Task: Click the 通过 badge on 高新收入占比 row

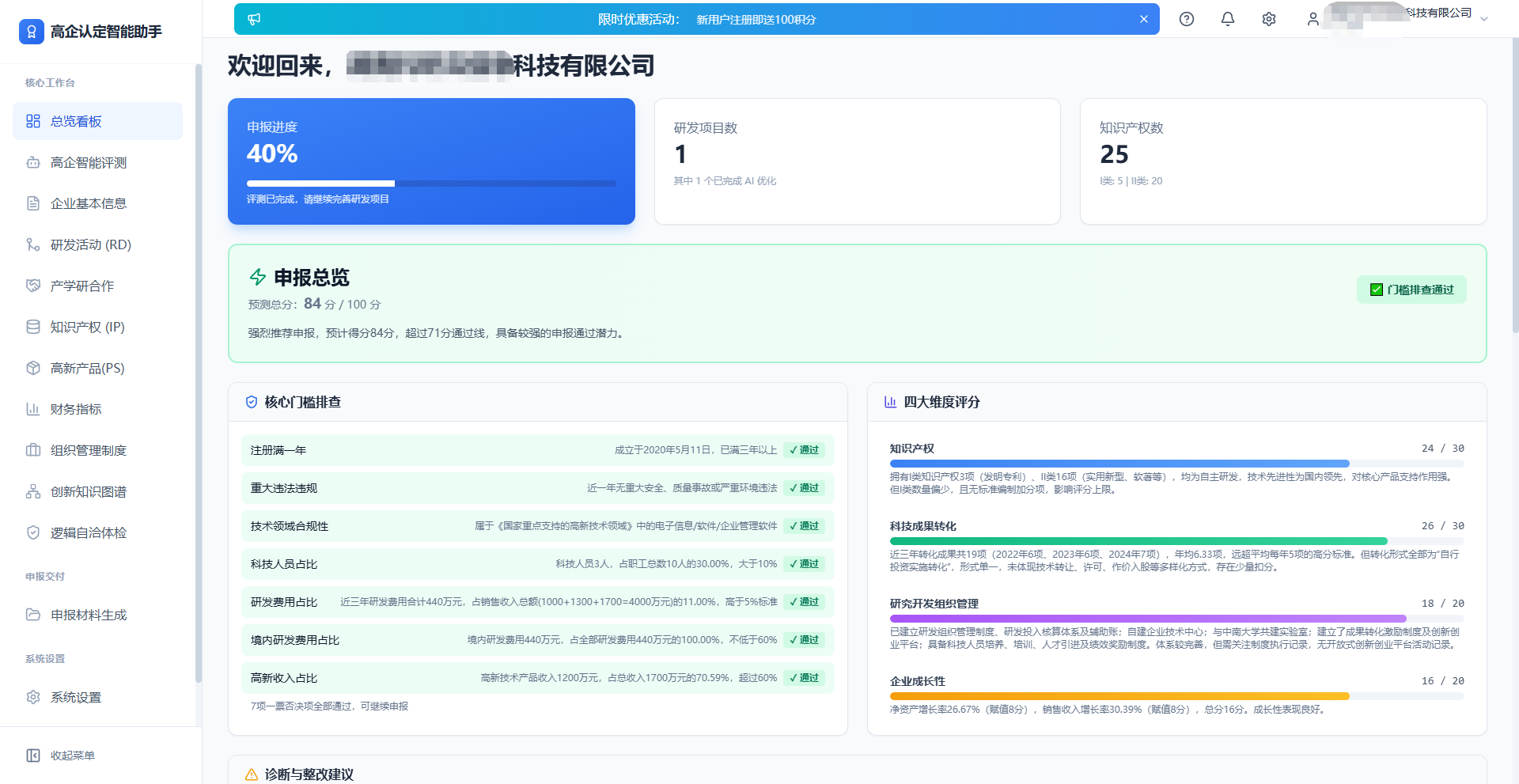Action: 805,678
